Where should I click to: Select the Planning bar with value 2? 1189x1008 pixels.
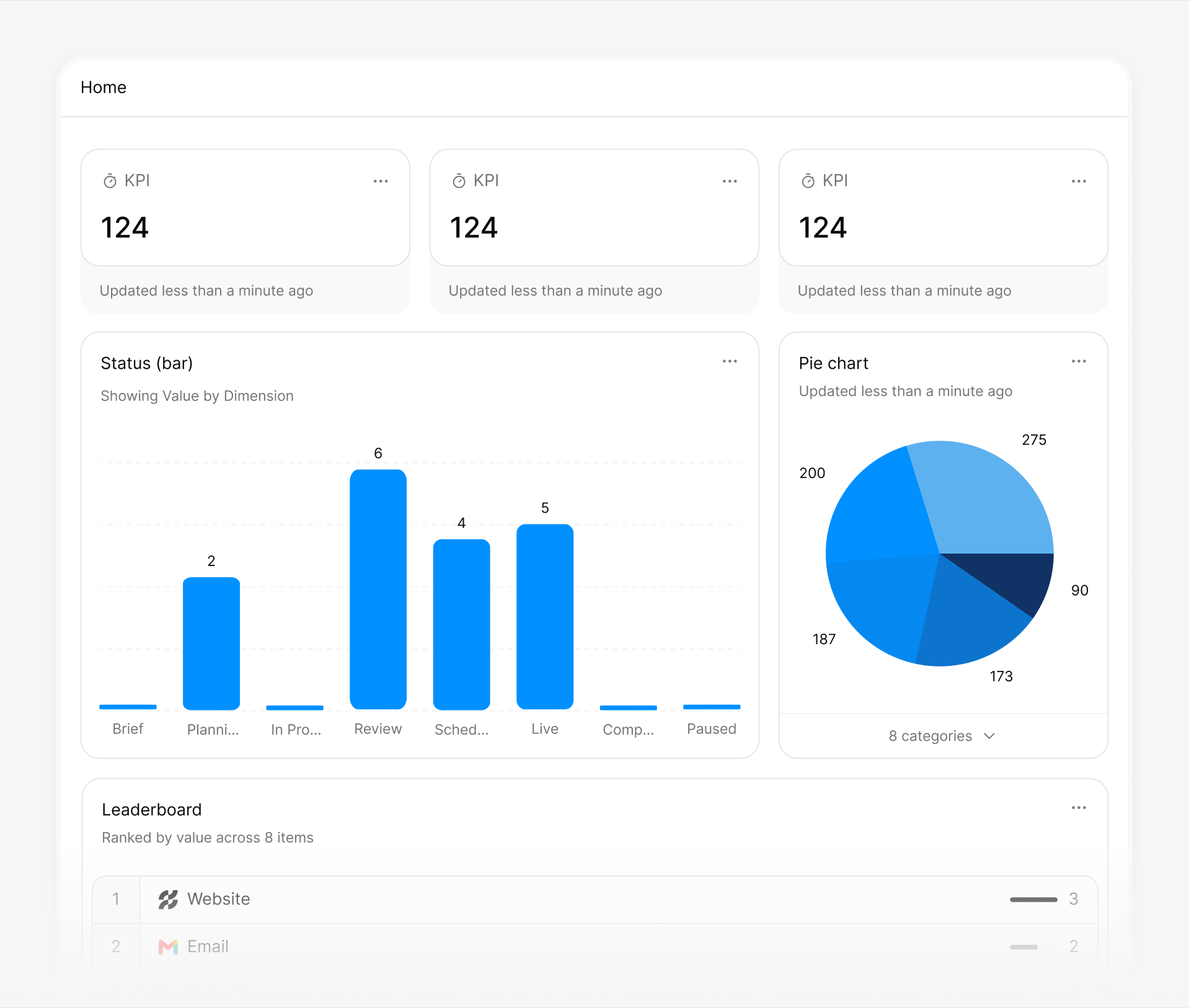click(x=211, y=643)
